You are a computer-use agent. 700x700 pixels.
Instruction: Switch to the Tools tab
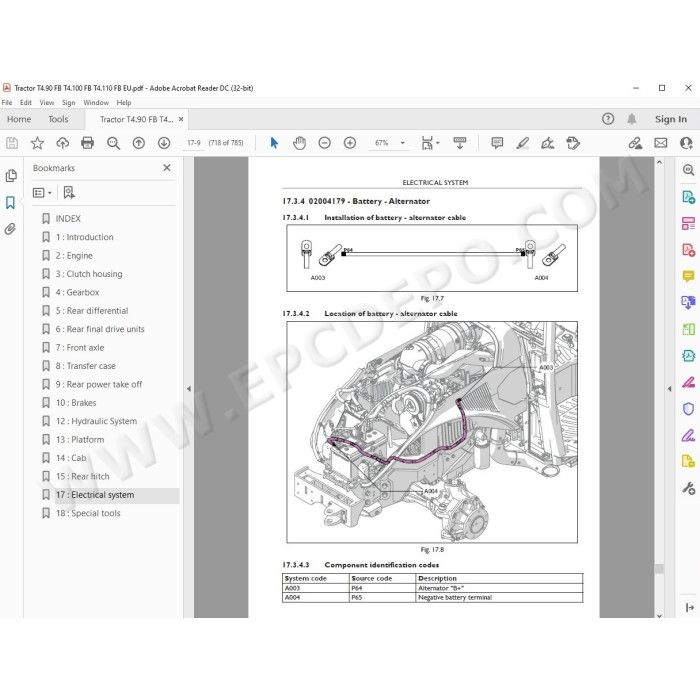pyautogui.click(x=58, y=119)
